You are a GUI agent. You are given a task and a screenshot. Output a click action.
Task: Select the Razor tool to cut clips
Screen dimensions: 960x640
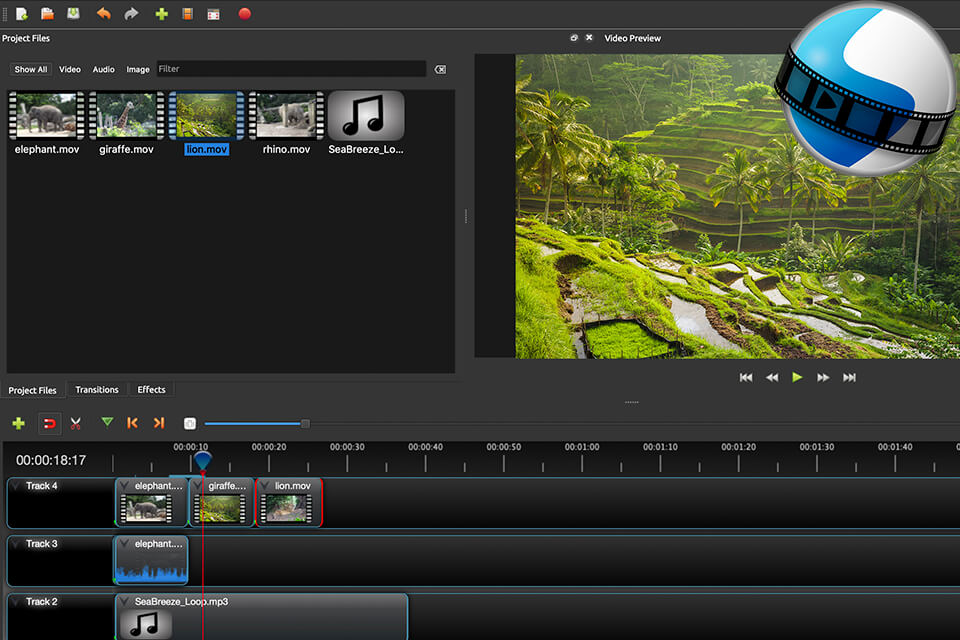75,423
